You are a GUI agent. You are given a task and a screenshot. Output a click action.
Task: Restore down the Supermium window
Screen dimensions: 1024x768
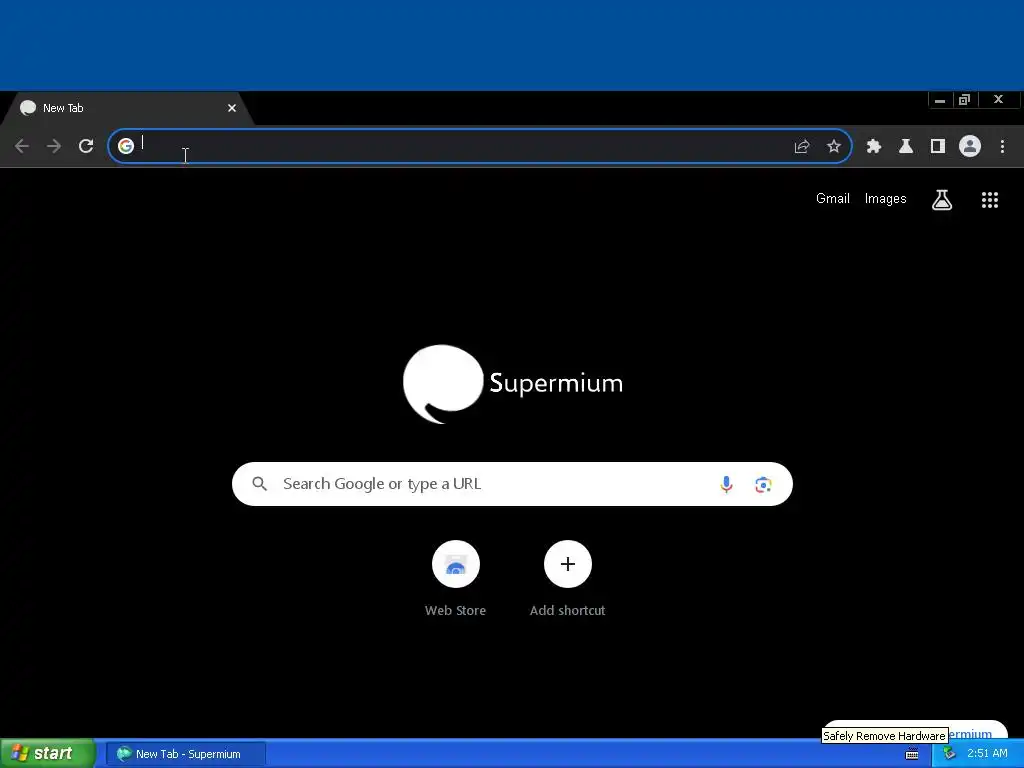(x=965, y=100)
